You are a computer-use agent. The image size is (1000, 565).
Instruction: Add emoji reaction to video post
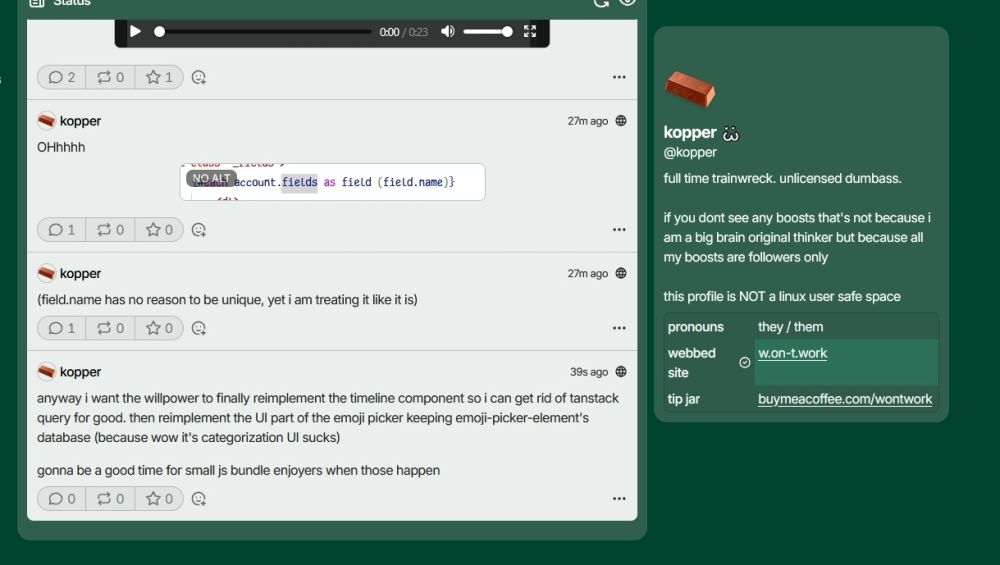coord(198,77)
